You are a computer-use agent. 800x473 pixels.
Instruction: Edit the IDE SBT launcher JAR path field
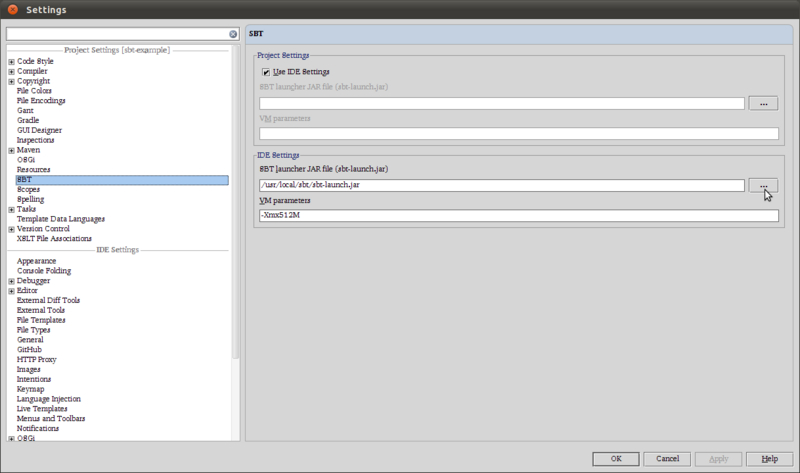(x=502, y=185)
